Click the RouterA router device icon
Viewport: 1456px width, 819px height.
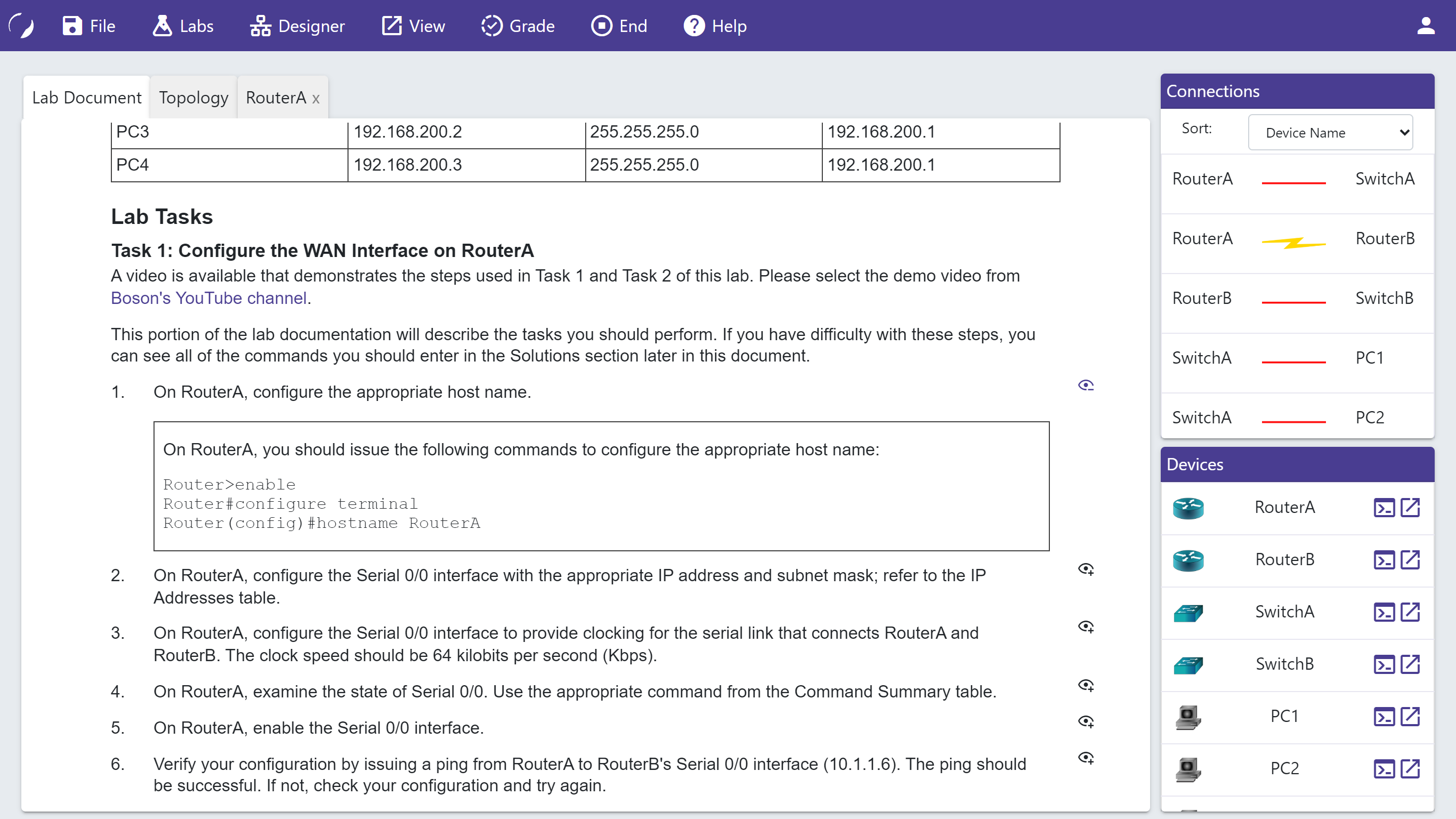[1187, 508]
